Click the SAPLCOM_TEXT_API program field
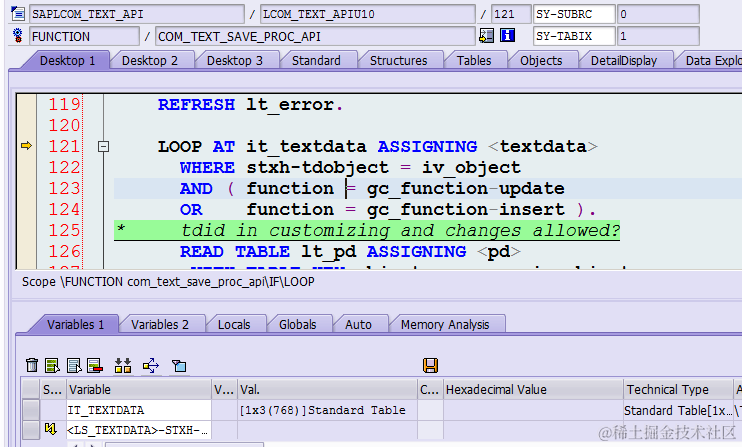Screen dimensions: 742x447 [137, 14]
